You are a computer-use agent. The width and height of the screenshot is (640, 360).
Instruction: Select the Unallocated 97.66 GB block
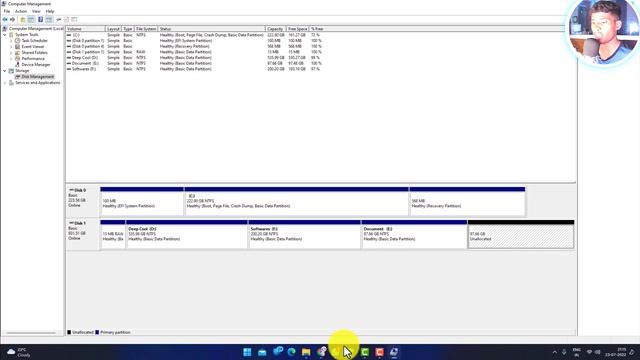pos(521,234)
